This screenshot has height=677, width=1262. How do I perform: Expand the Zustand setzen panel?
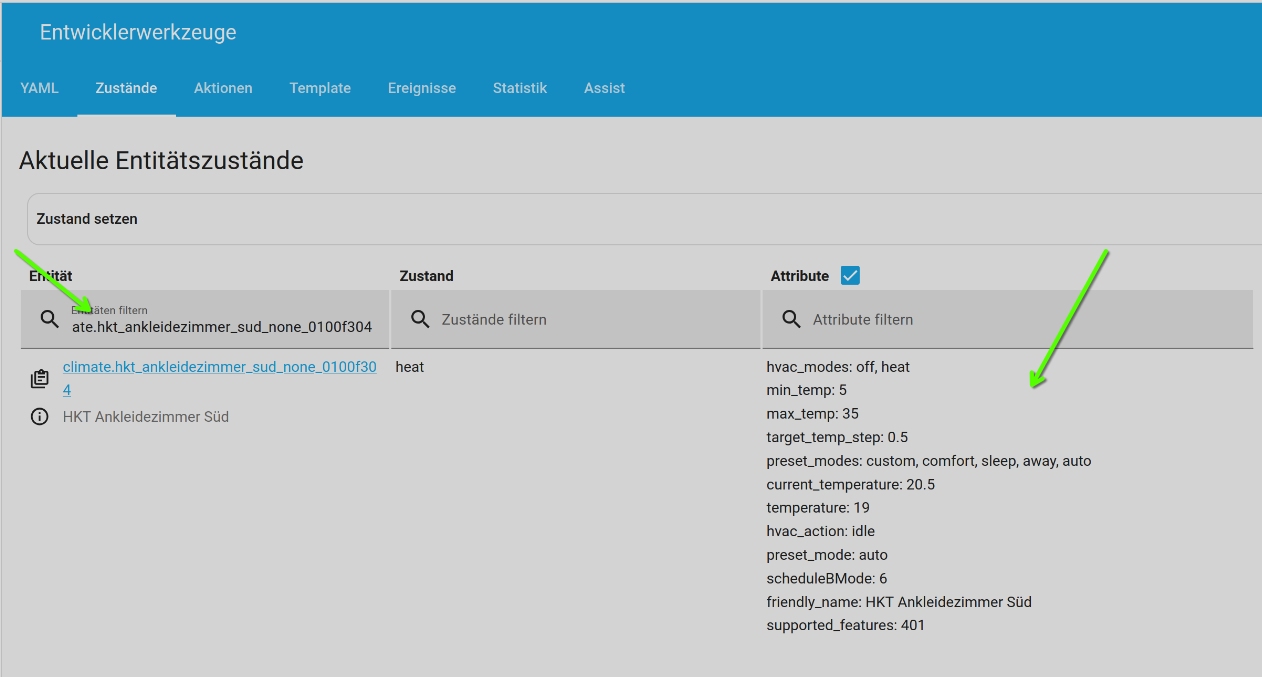640,219
